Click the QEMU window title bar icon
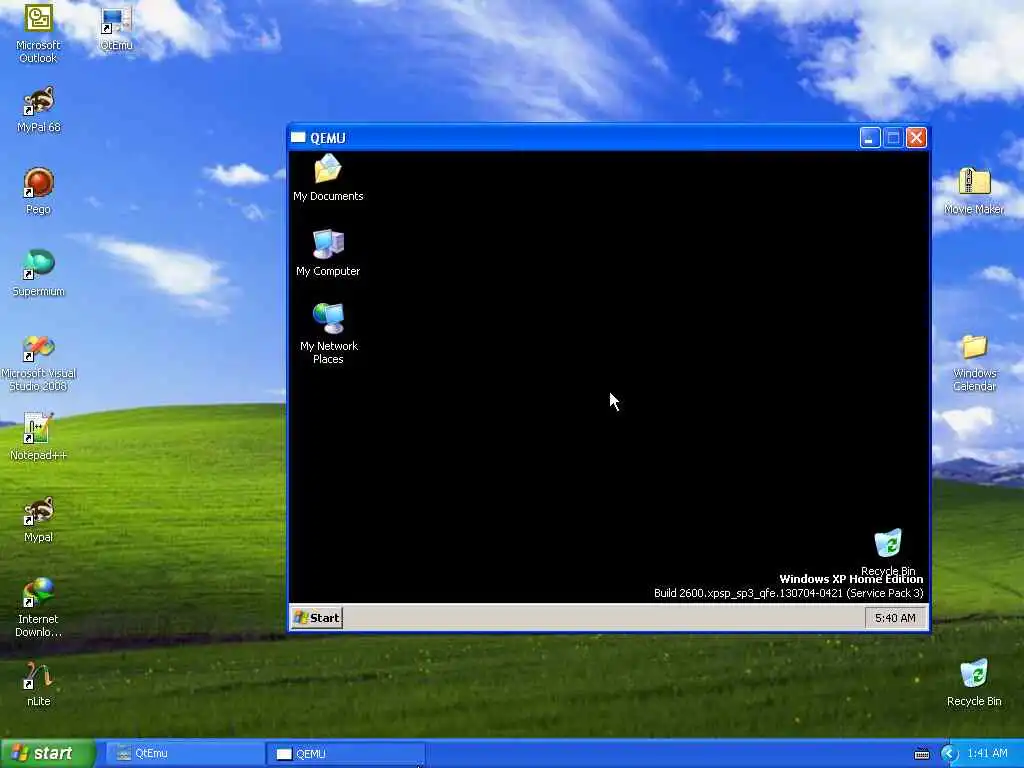Screen dimensions: 1024x768 (x=298, y=138)
